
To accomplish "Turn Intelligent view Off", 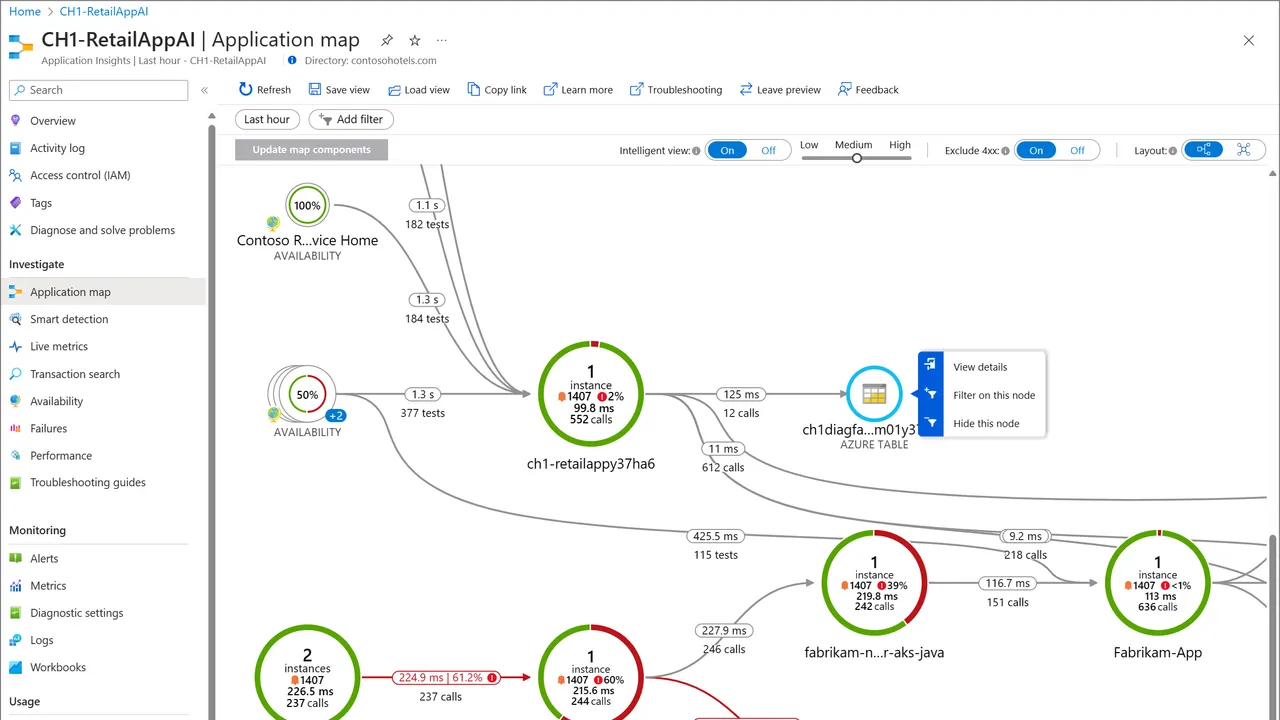I will (768, 150).
